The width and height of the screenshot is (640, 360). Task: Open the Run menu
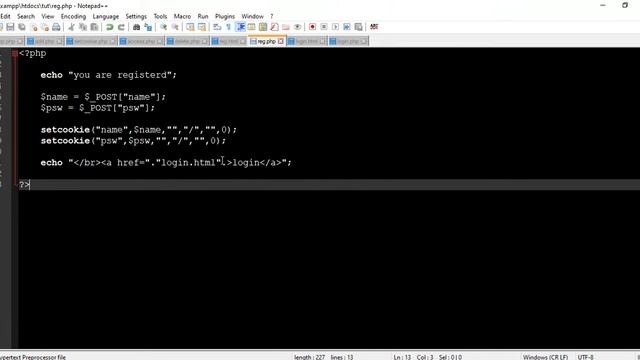click(203, 16)
